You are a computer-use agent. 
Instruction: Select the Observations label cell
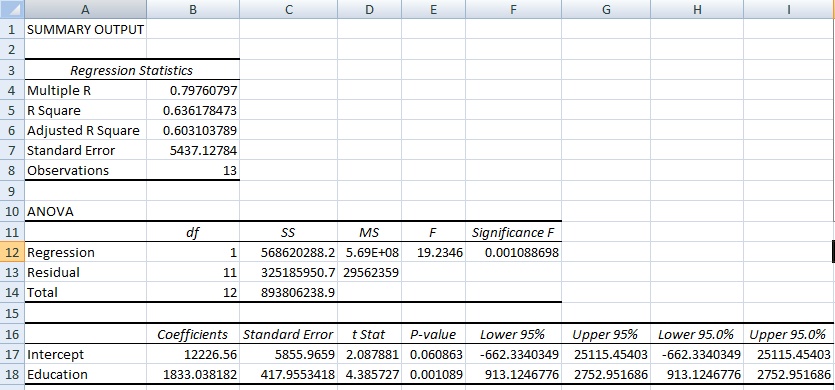click(x=85, y=170)
